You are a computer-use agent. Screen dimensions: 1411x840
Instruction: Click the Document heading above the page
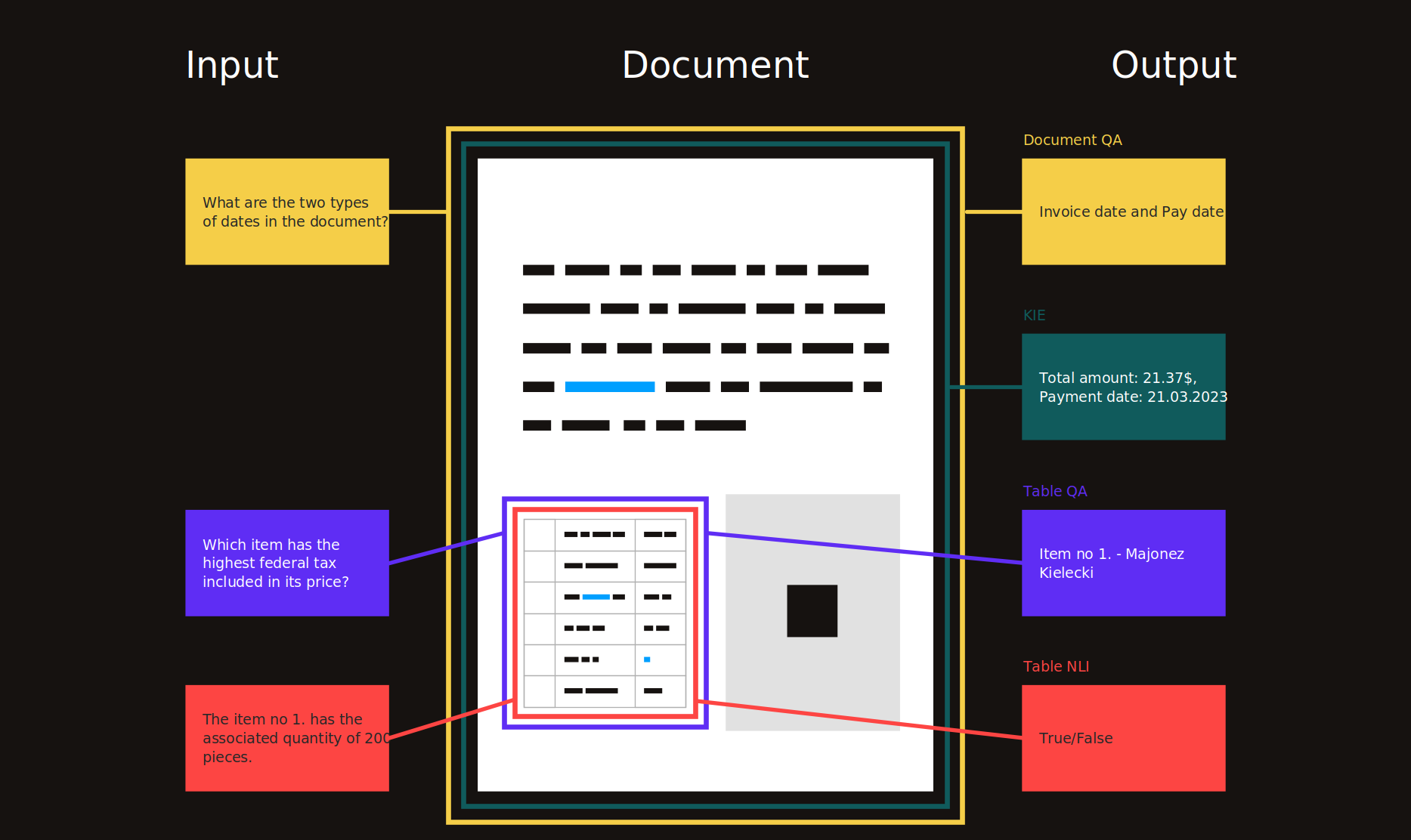click(x=715, y=65)
